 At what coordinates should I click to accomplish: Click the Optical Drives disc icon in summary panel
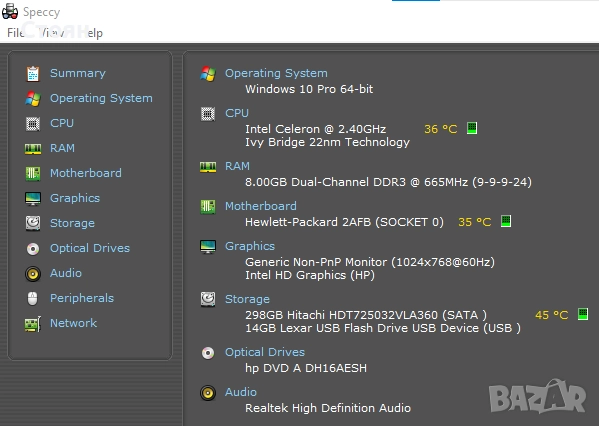tap(208, 353)
